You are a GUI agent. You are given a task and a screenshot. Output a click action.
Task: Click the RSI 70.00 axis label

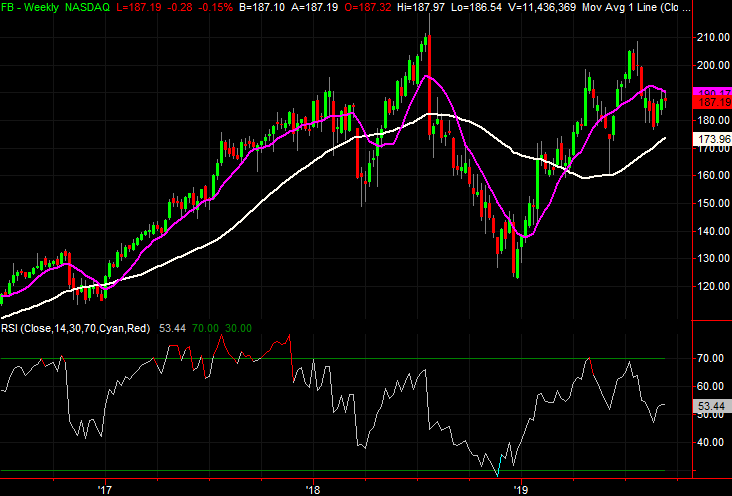point(711,359)
